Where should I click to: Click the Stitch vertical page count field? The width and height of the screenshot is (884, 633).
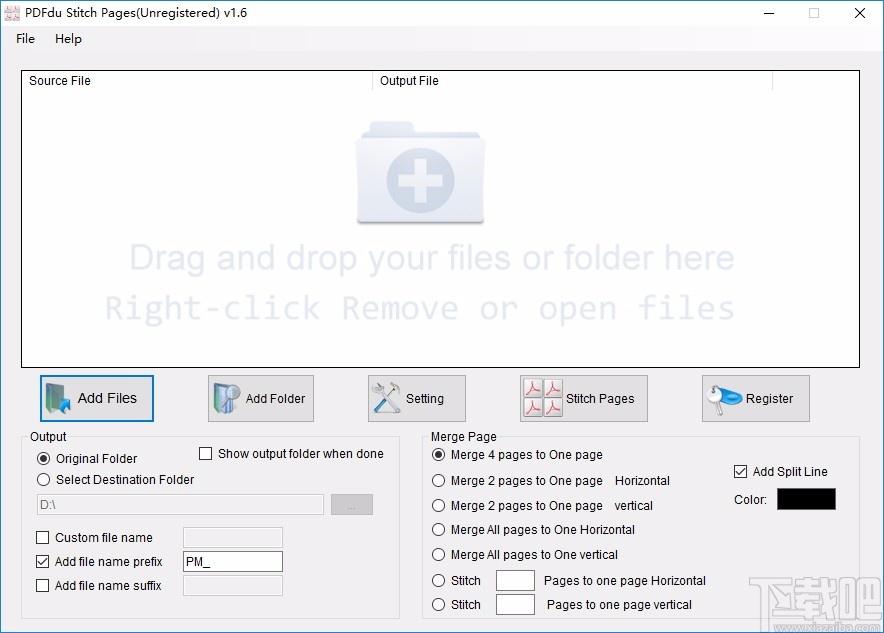515,605
